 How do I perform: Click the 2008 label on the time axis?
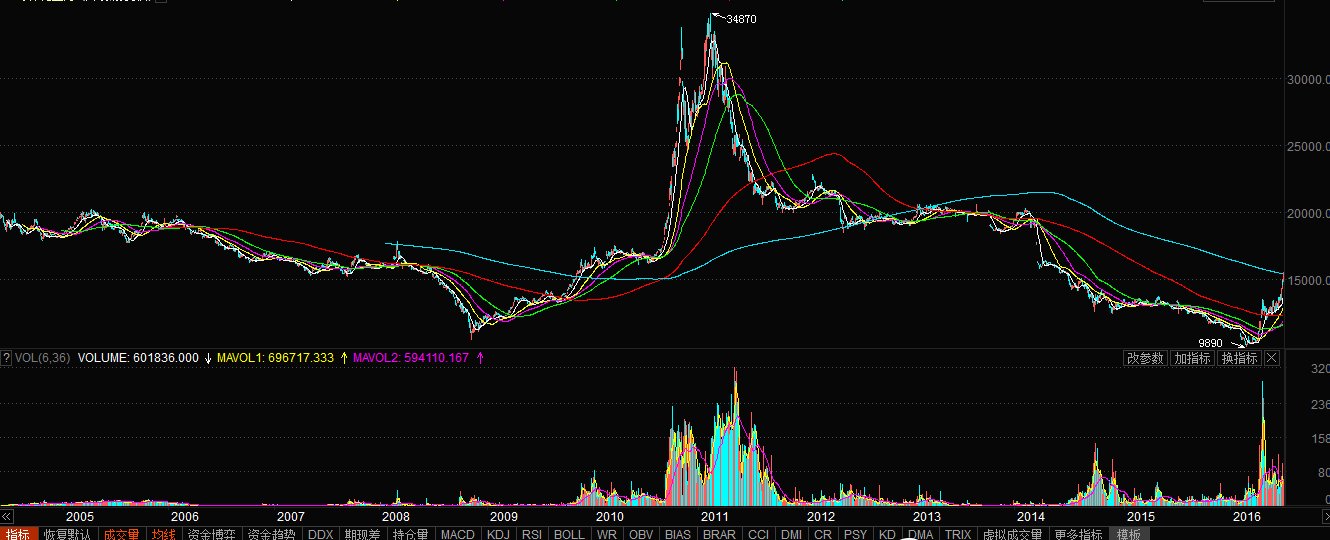pos(396,516)
